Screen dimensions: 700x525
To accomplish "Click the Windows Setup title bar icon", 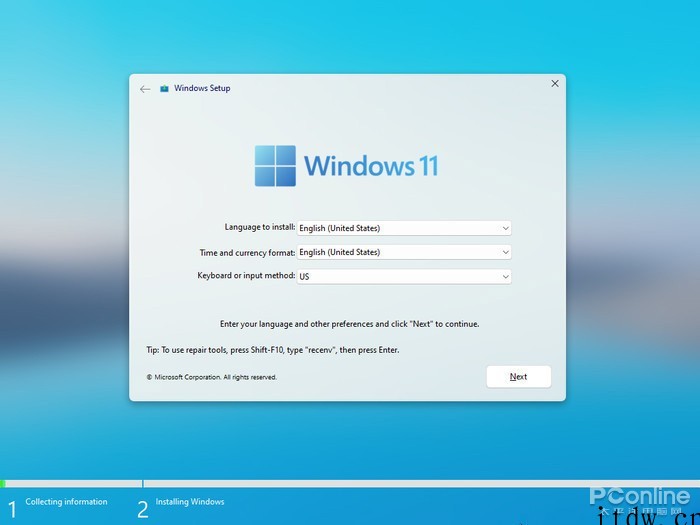I will (x=164, y=88).
